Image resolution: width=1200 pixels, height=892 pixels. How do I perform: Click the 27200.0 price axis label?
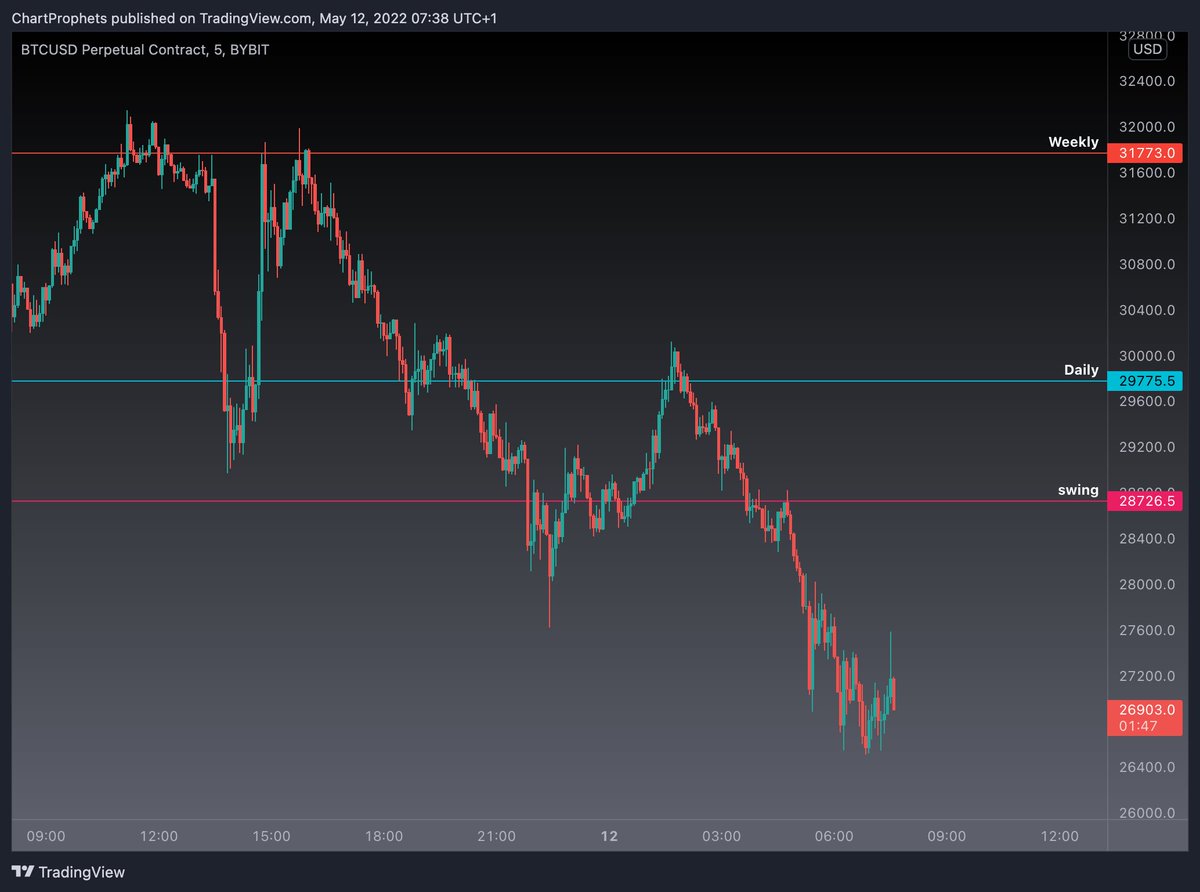(1145, 676)
